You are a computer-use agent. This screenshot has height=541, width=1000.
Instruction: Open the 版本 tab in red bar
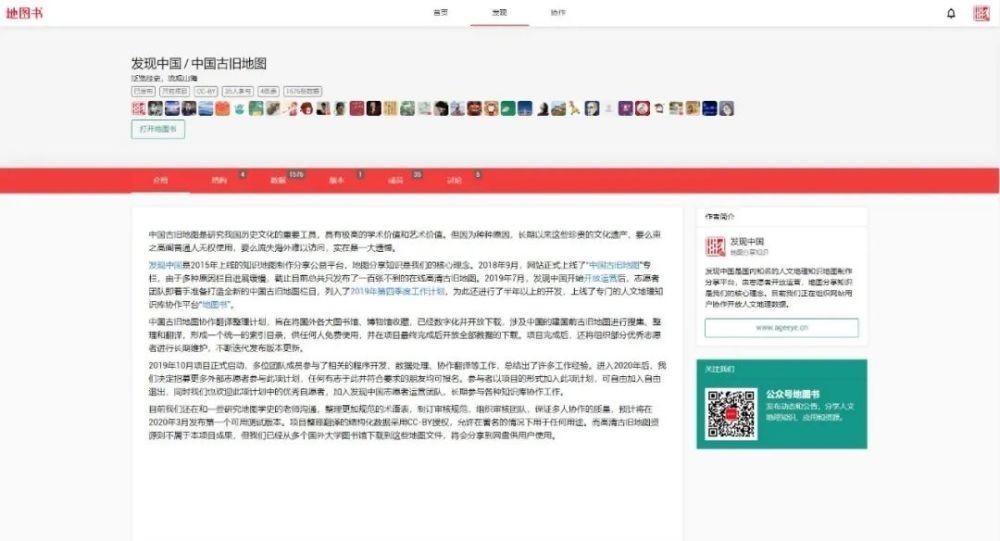click(337, 181)
